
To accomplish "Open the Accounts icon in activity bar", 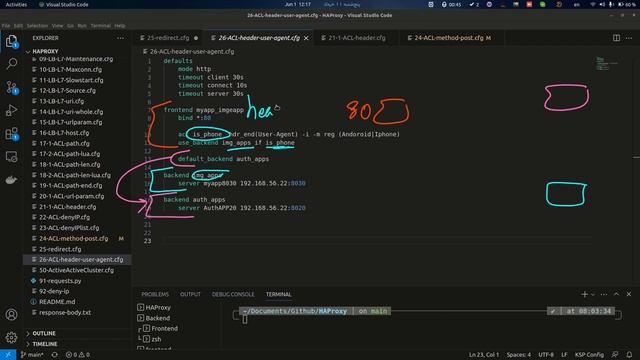I will (x=11, y=315).
